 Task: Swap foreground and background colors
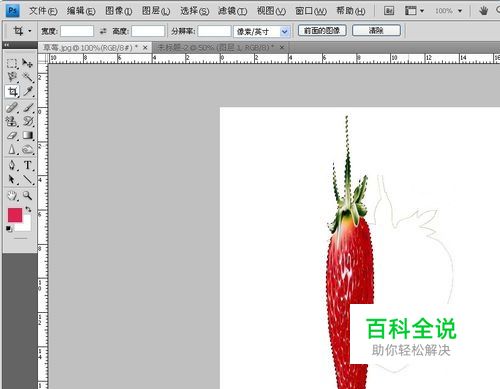click(x=28, y=209)
